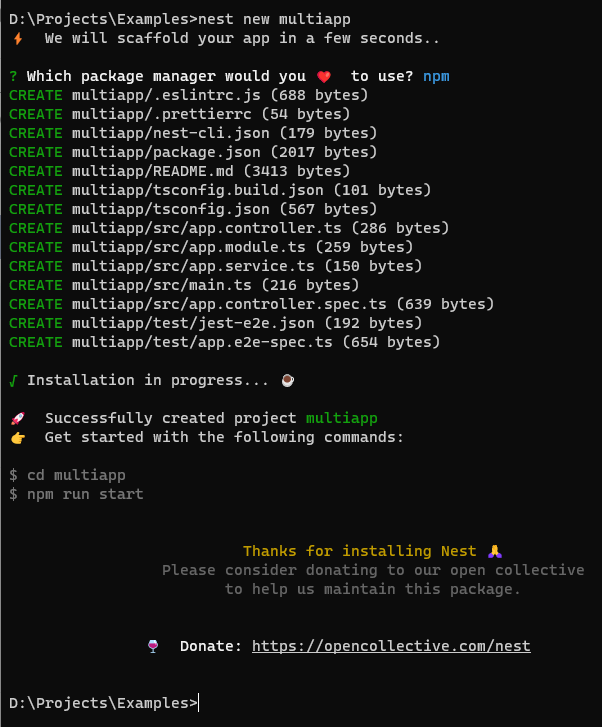Click the 'Donate:' label
602x727 pixels.
(x=211, y=646)
